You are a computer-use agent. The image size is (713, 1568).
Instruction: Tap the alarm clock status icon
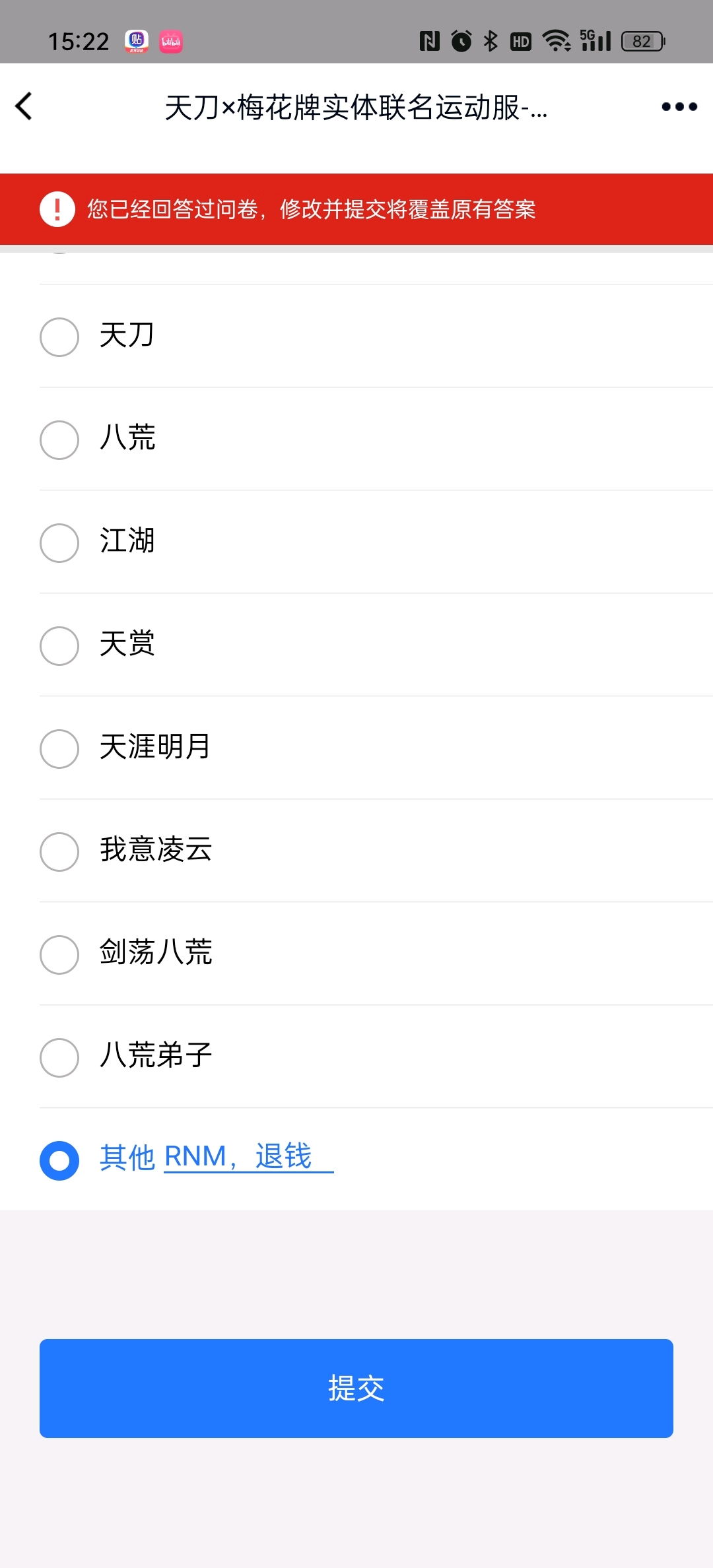pyautogui.click(x=461, y=41)
